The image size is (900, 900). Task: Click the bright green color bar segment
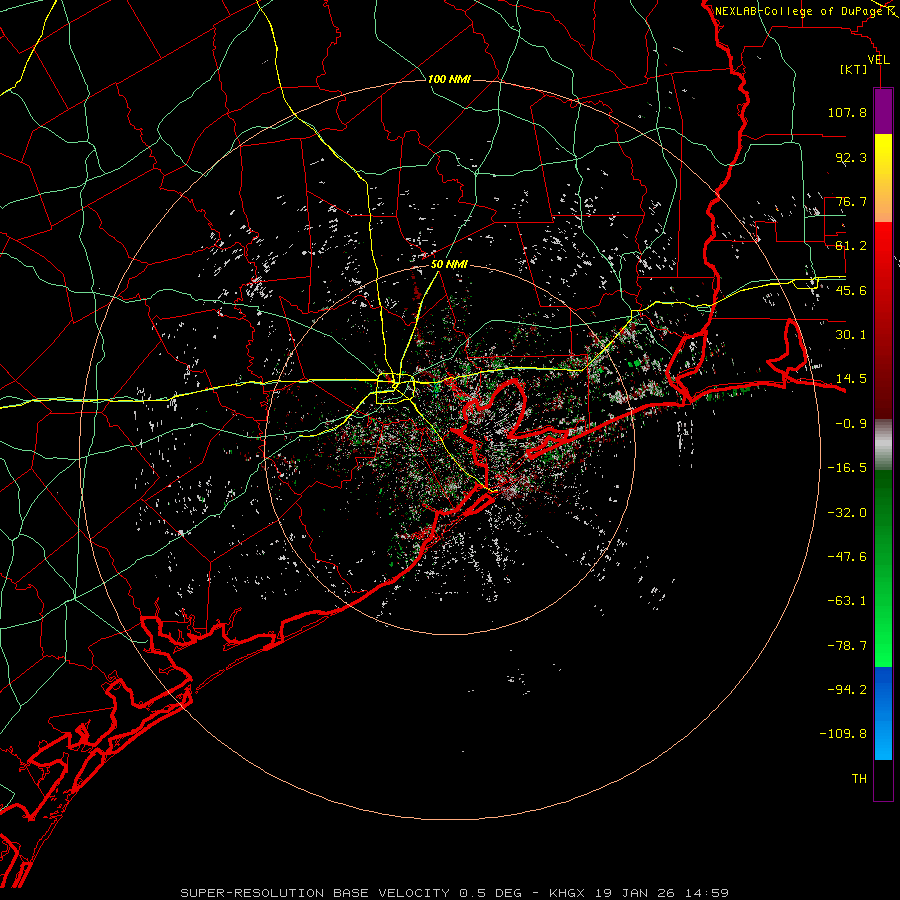point(883,568)
